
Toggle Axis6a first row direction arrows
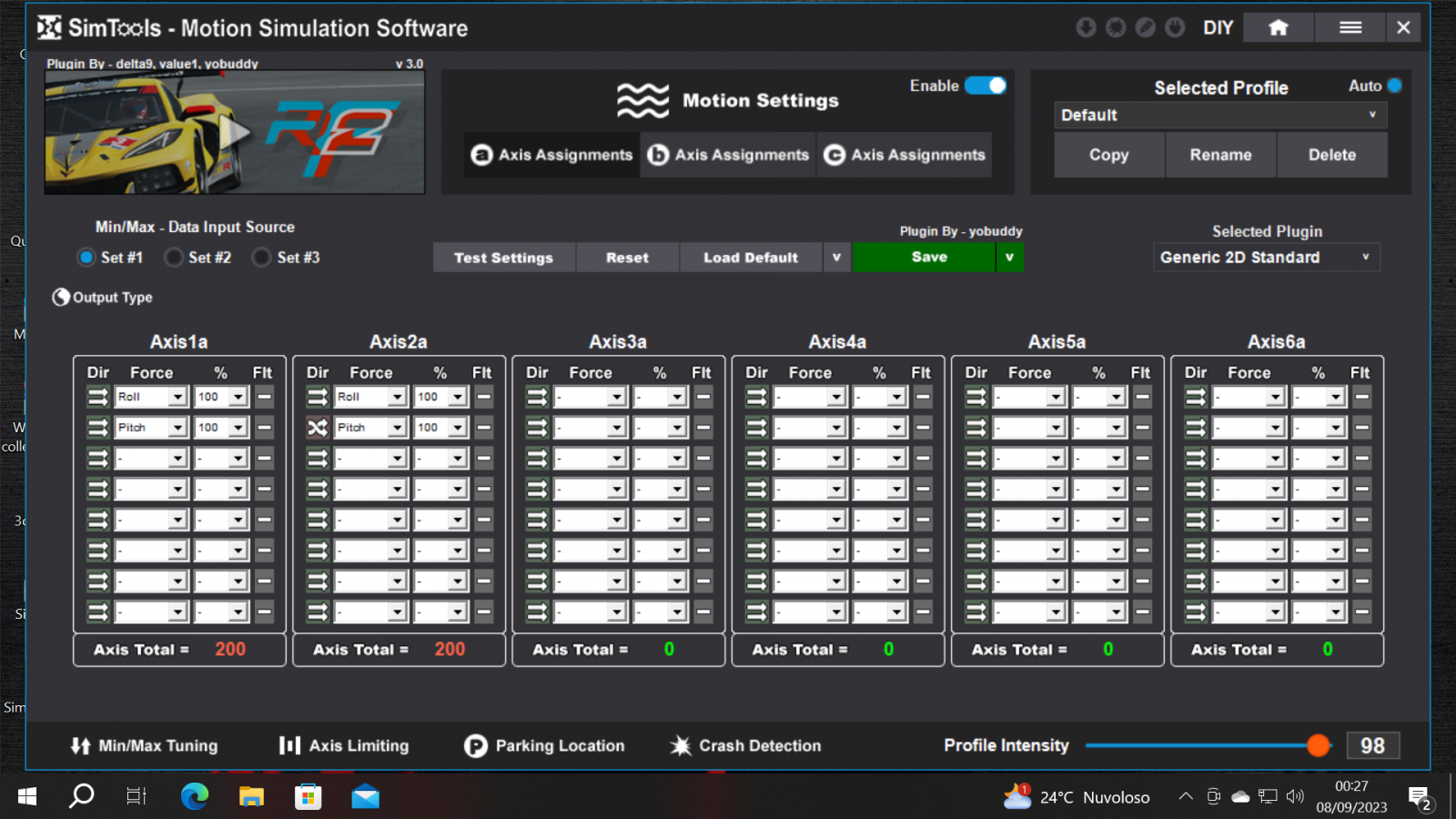click(1196, 397)
